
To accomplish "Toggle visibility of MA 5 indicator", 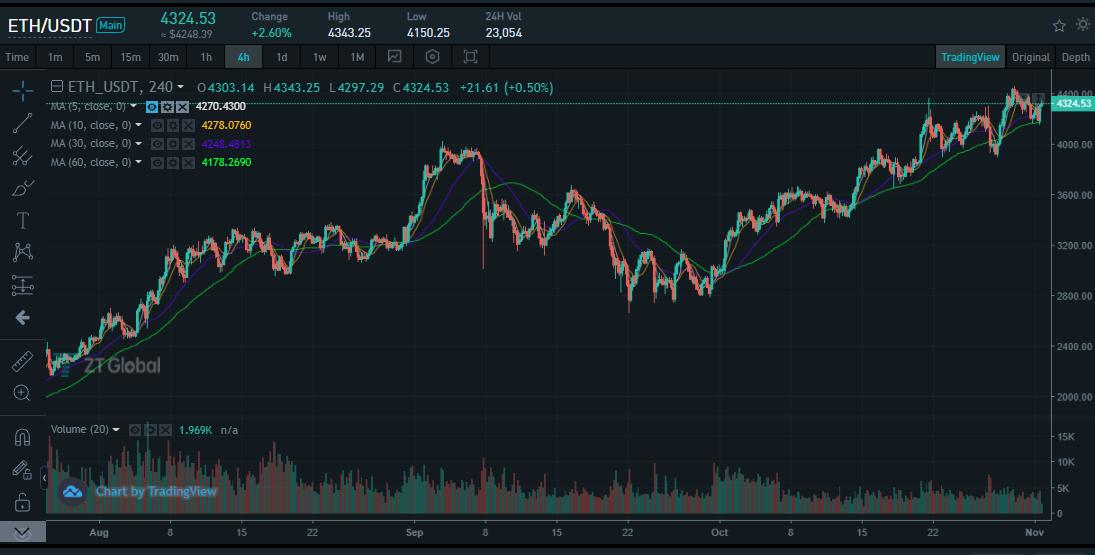I will click(x=152, y=106).
